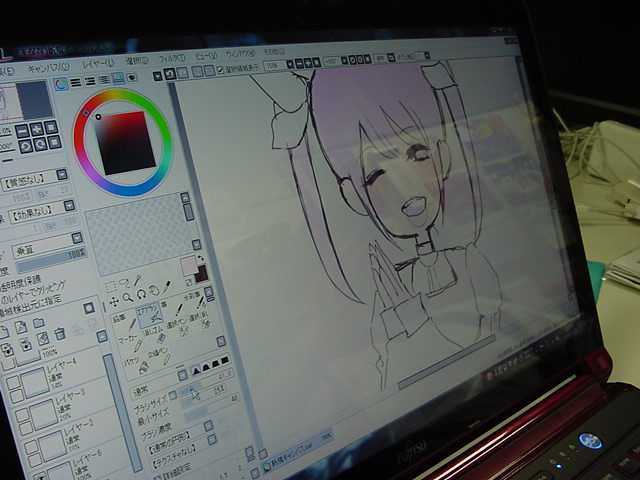Pick the hand pan tool
The height and width of the screenshot is (480, 640).
[x=154, y=290]
